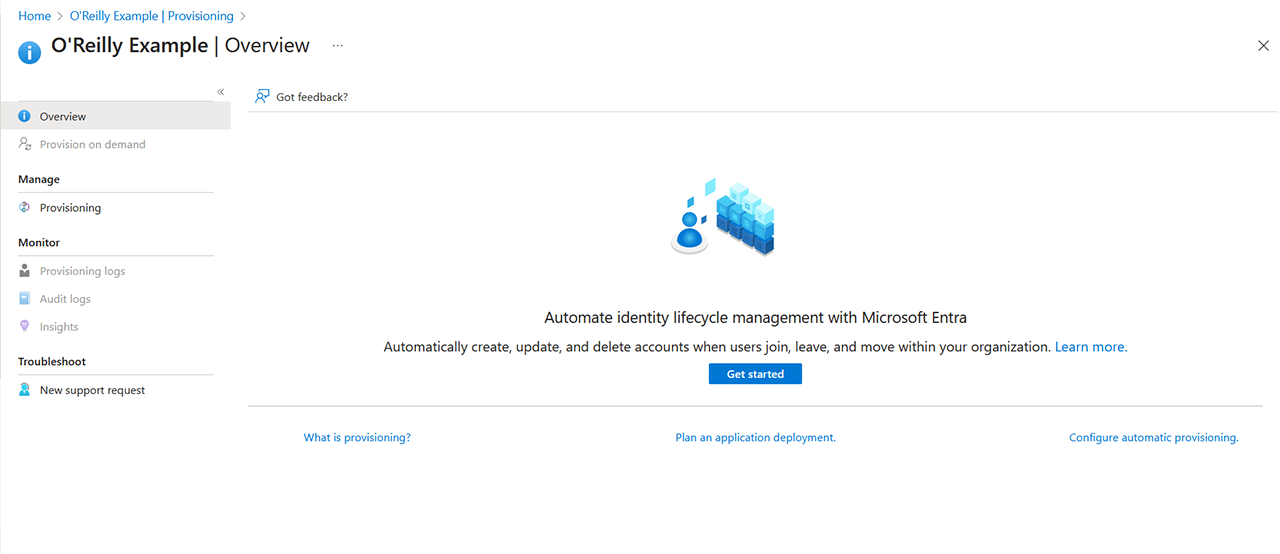Click the Provisioning logs icon
1280x554 pixels.
coord(25,271)
